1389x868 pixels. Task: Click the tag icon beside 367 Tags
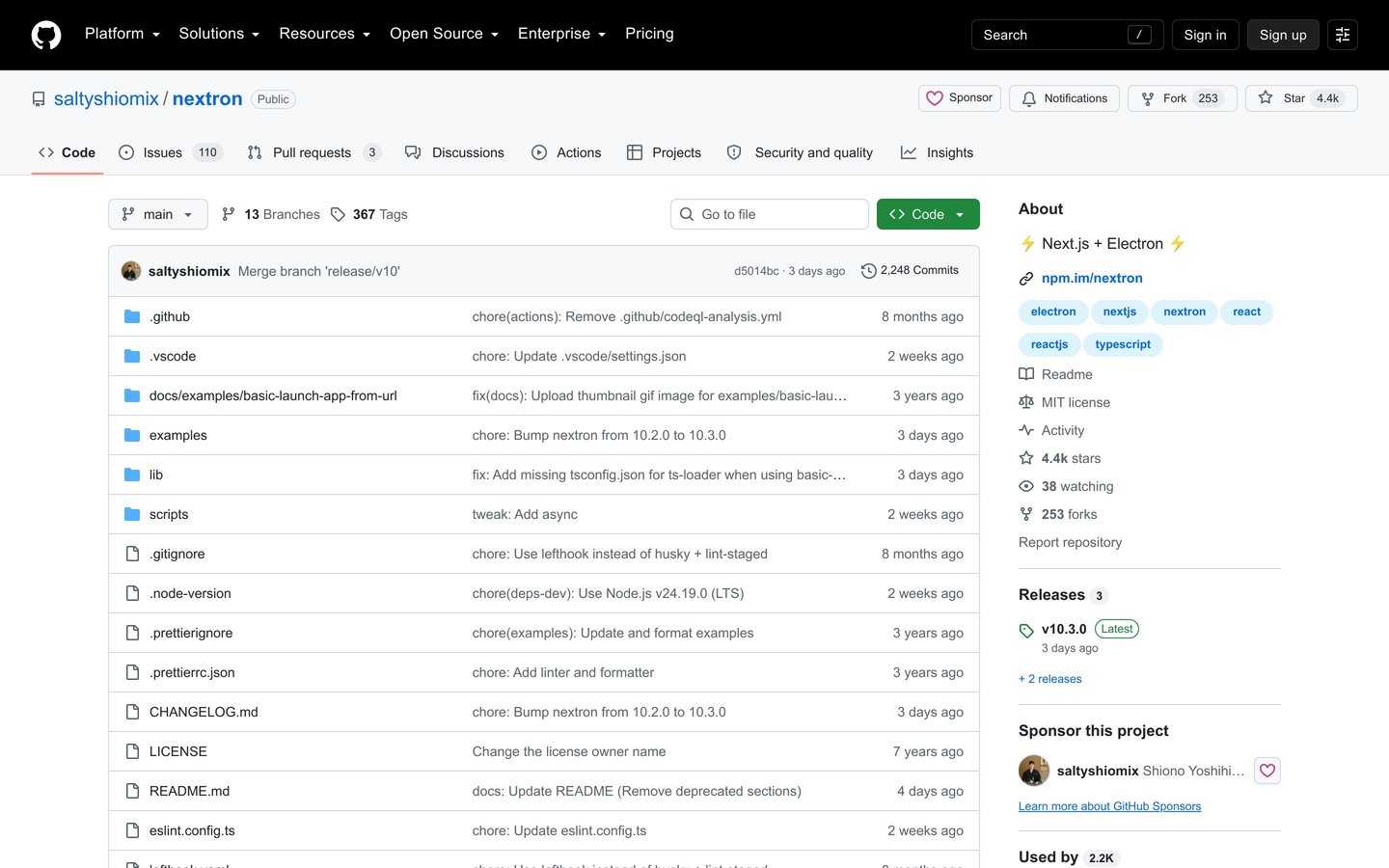338,214
